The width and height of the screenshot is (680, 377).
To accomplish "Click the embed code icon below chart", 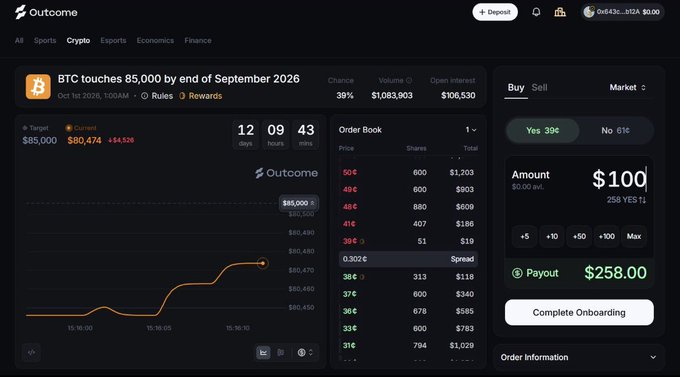I will click(31, 352).
